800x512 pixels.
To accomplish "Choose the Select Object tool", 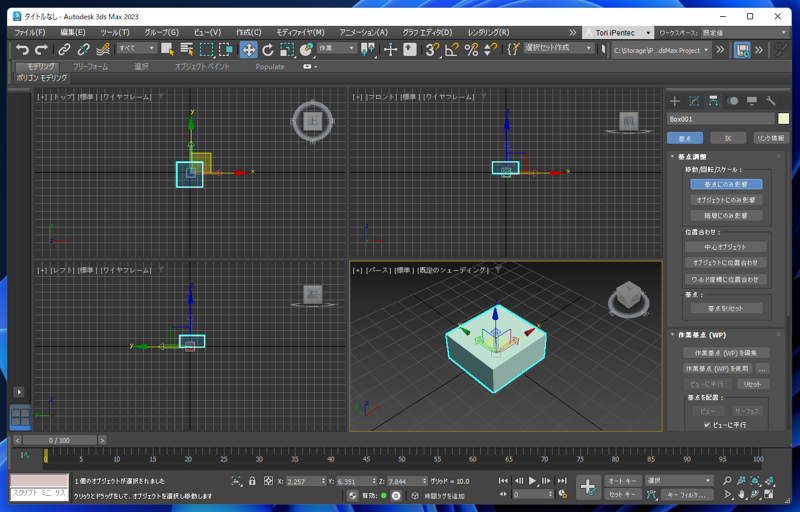I will pyautogui.click(x=167, y=49).
